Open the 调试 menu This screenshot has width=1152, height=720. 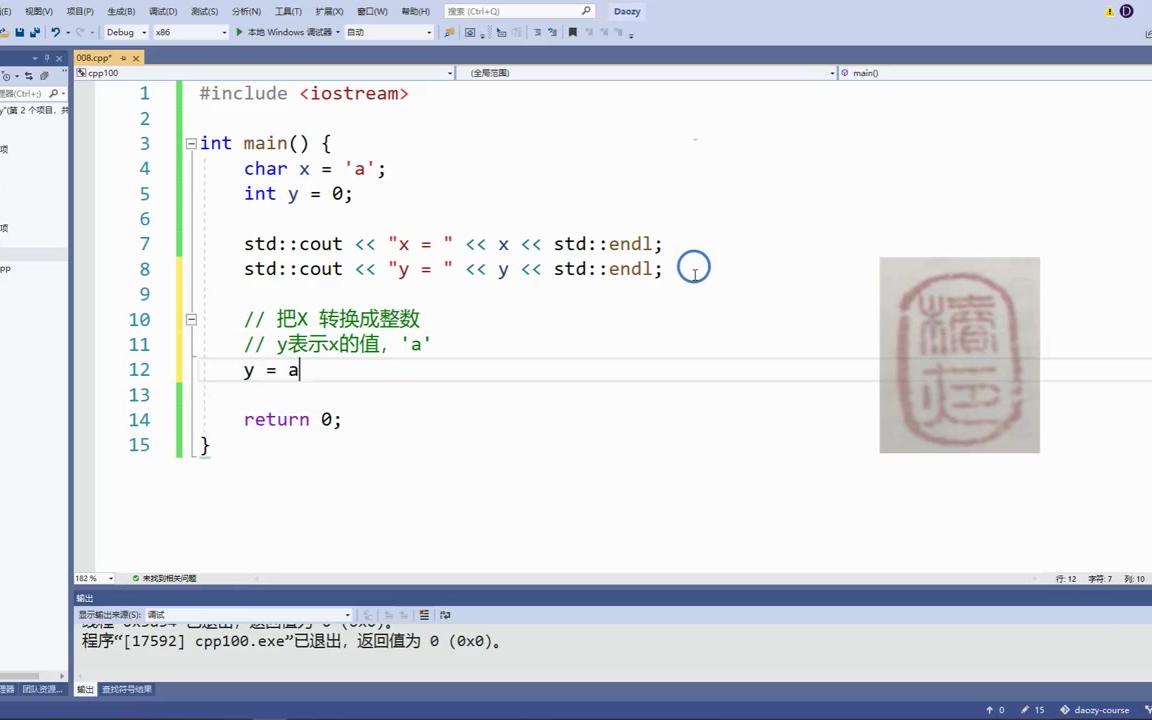165,11
